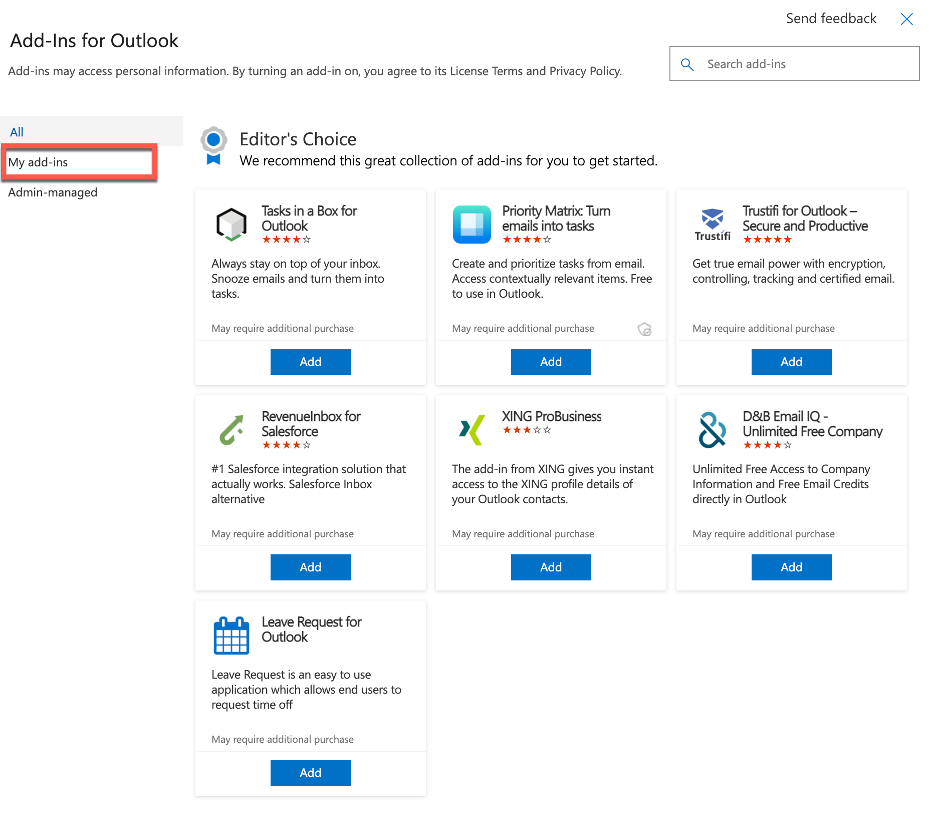Click the magnifier icon in search box
The width and height of the screenshot is (936, 824).
pyautogui.click(x=687, y=64)
